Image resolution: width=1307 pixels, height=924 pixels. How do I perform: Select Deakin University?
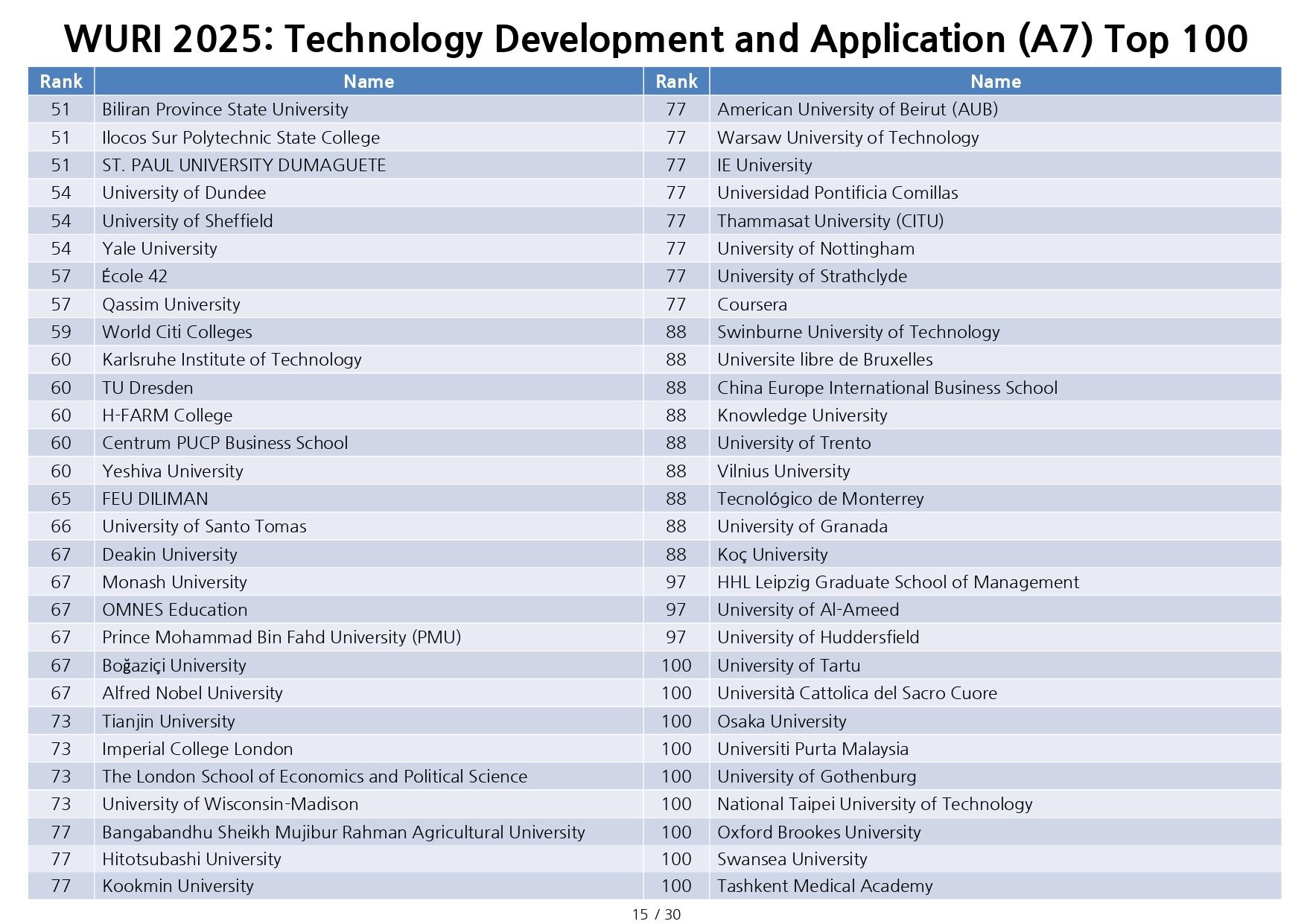click(x=170, y=555)
